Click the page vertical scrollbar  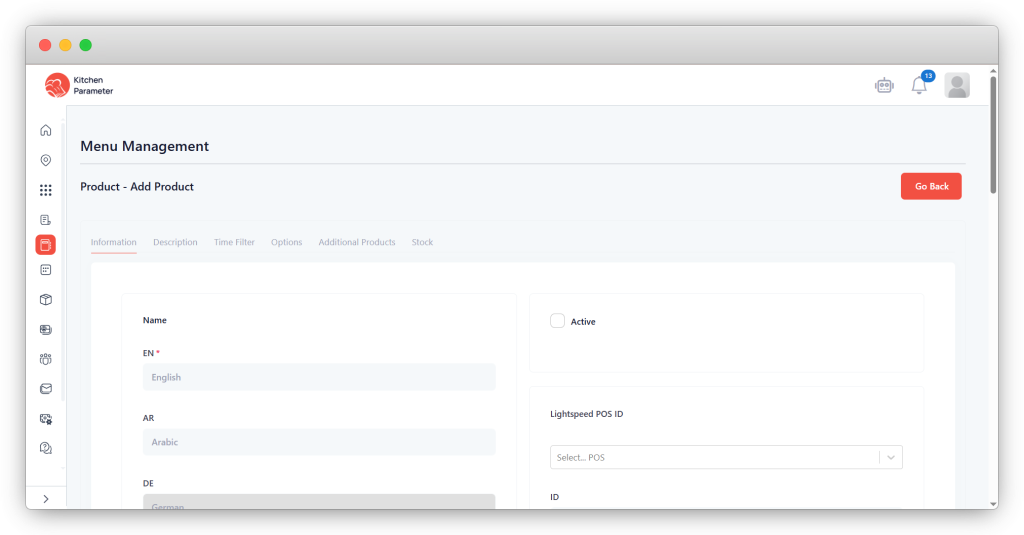pos(992,140)
